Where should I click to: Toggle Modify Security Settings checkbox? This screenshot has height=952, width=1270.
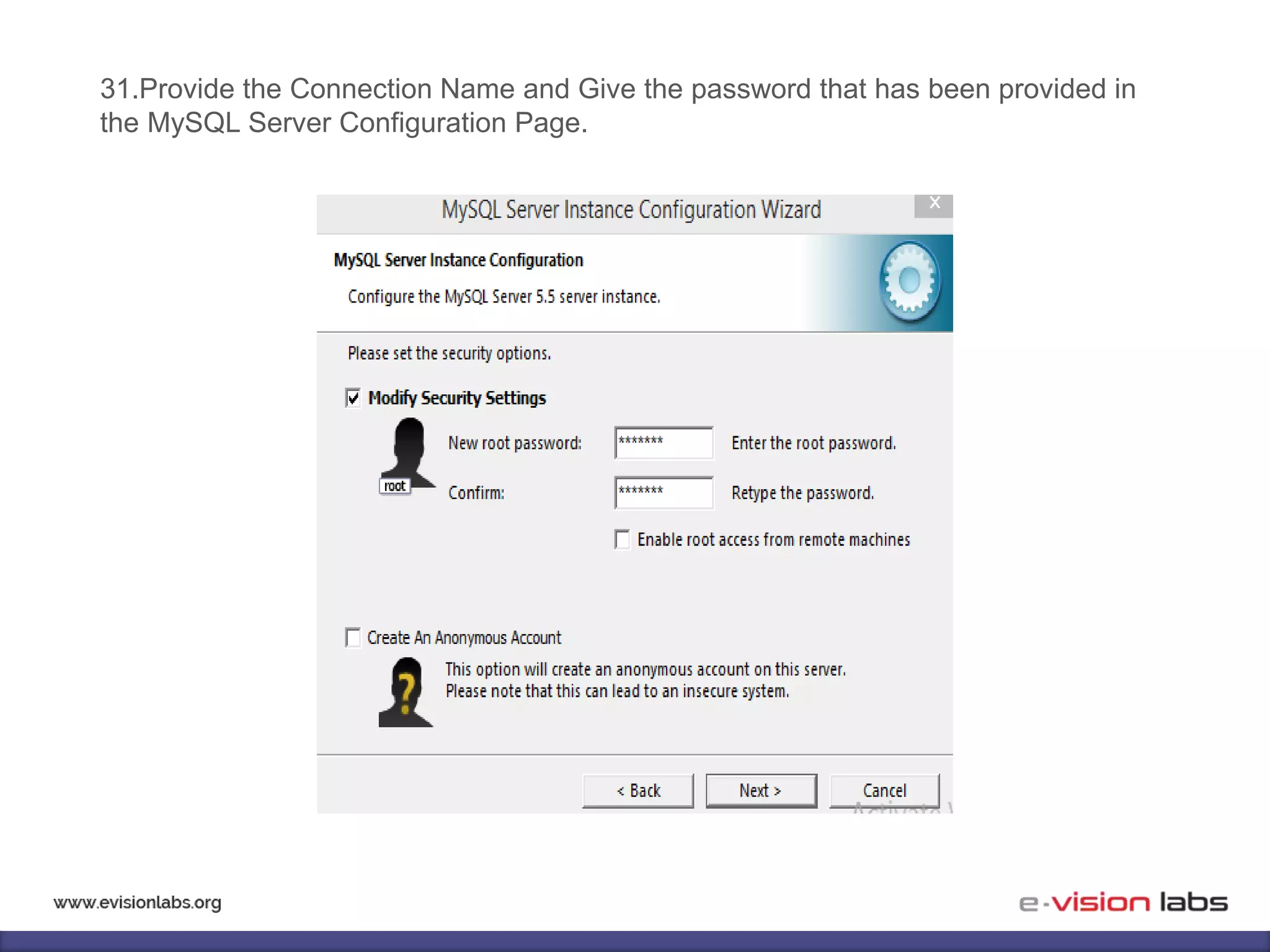point(353,397)
